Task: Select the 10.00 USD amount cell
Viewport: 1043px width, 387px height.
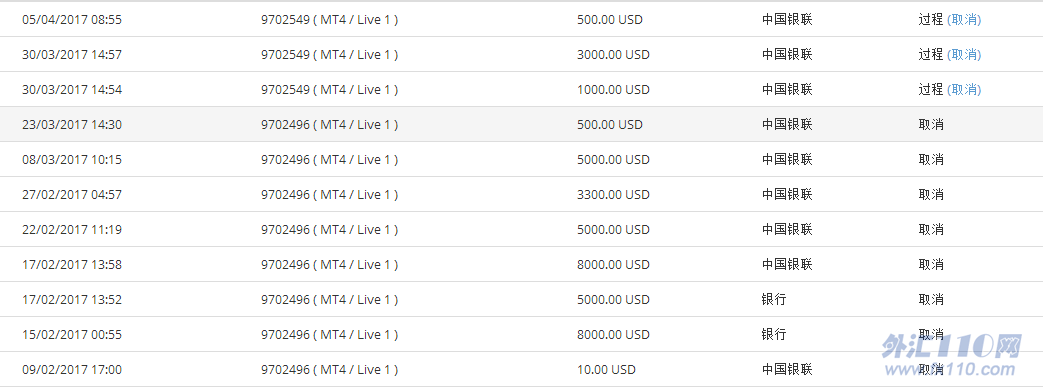Action: pyautogui.click(x=606, y=370)
